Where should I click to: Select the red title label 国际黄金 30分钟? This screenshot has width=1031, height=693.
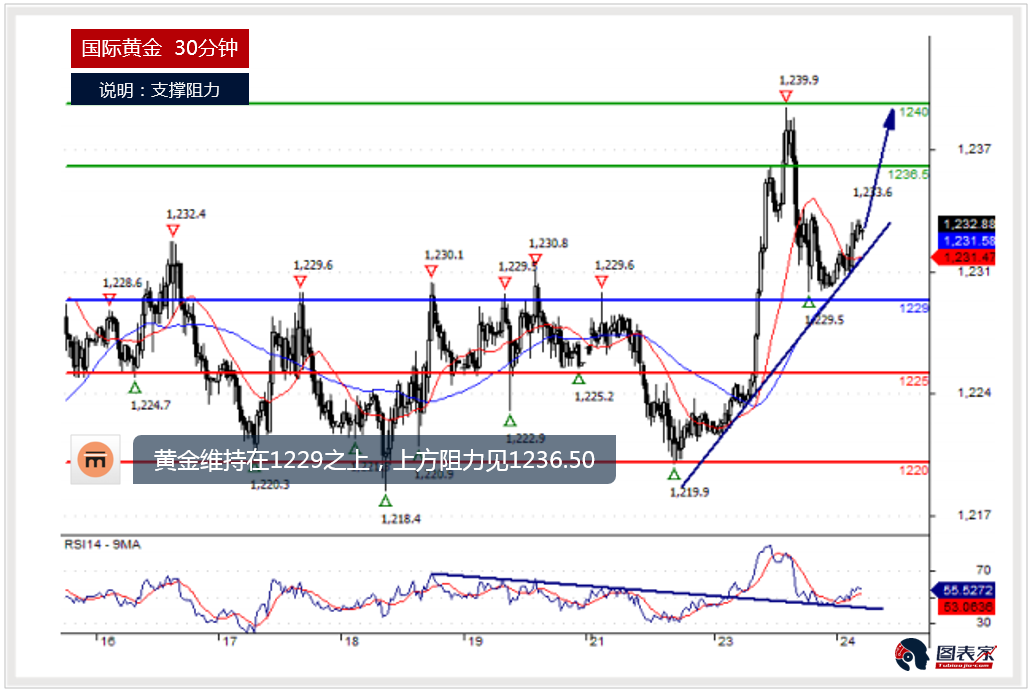[x=160, y=48]
